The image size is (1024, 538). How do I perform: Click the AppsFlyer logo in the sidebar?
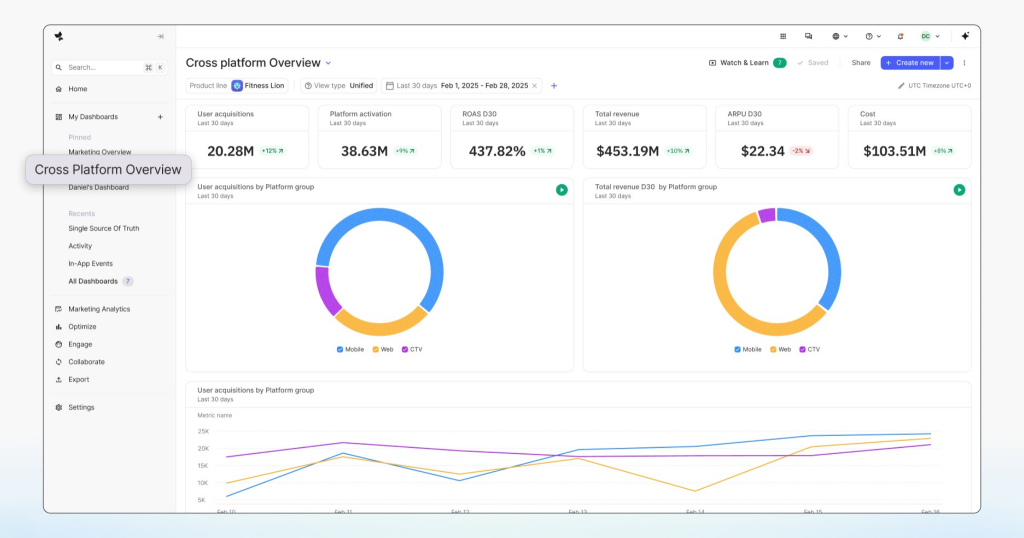coord(59,37)
